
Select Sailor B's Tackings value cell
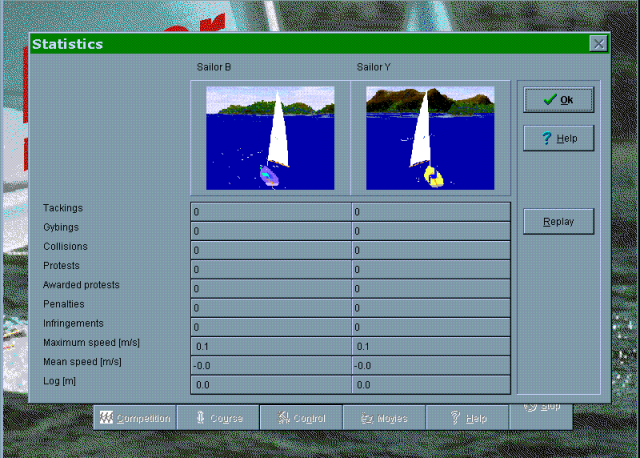(271, 212)
